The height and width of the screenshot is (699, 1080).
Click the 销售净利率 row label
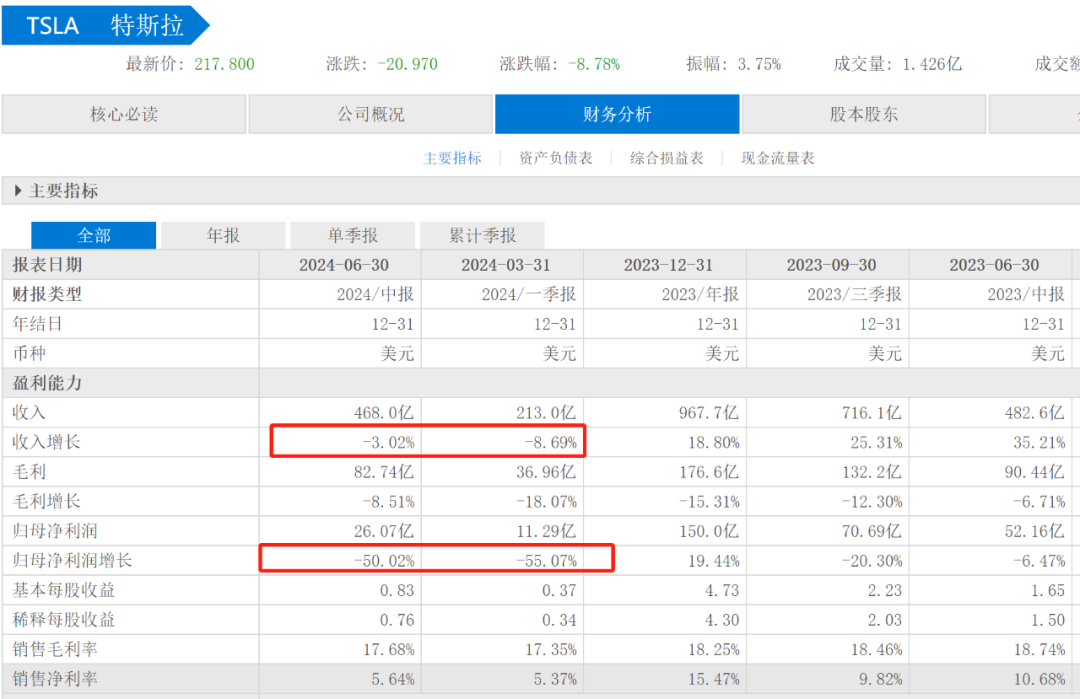coord(55,679)
